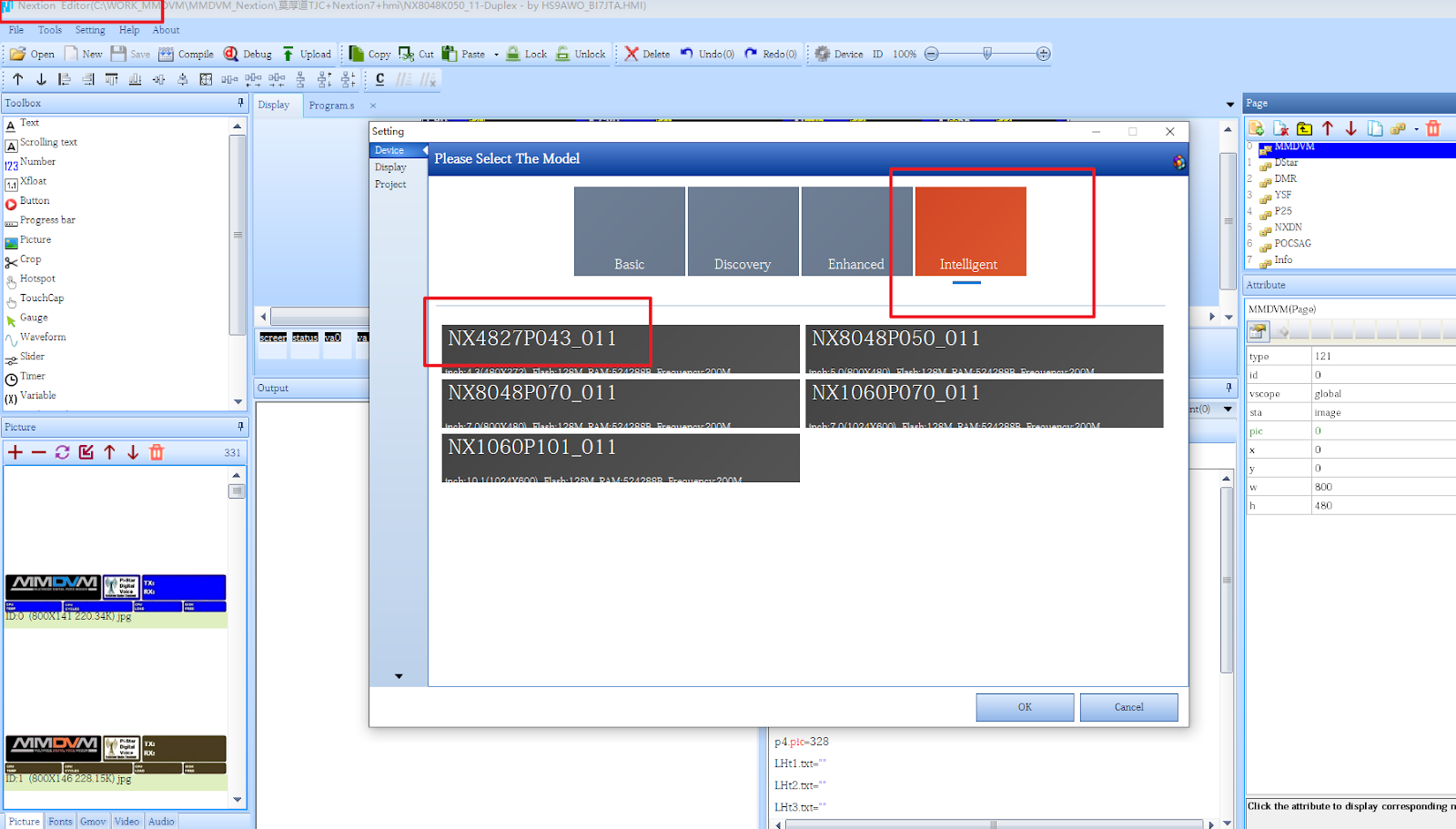
Task: Click the move page up arrow in Page panel
Action: pyautogui.click(x=1328, y=128)
